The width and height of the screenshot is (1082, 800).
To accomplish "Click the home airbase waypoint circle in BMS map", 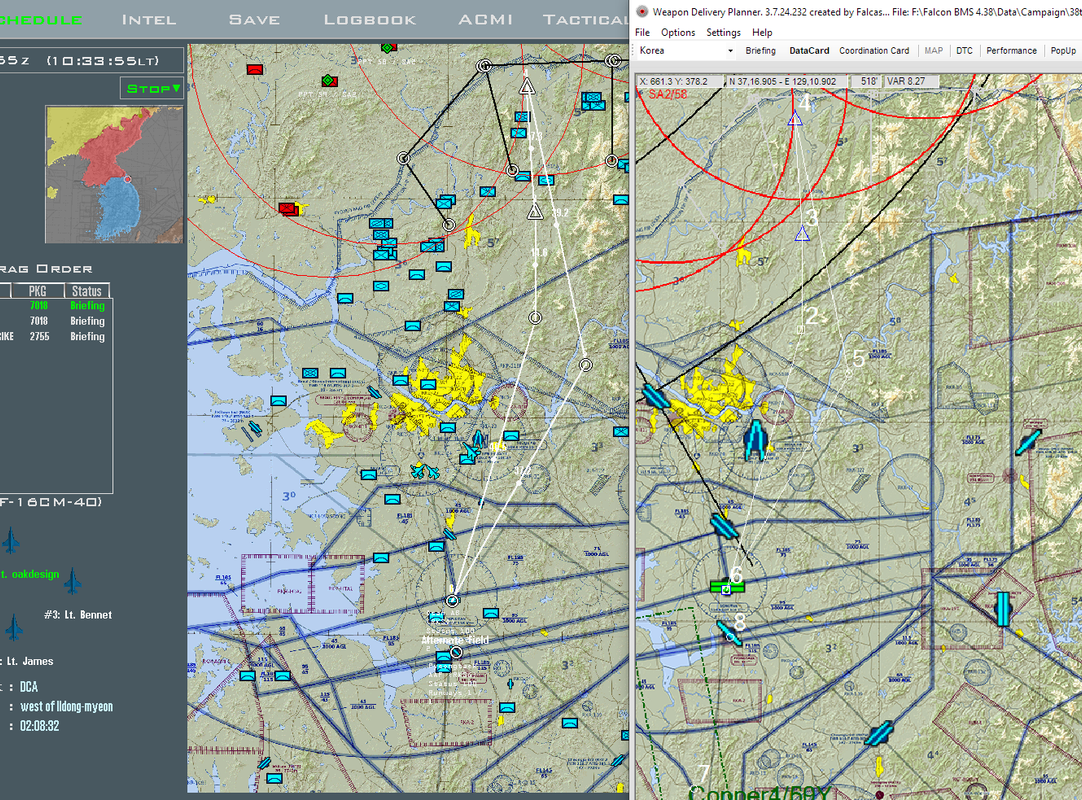I will coord(452,600).
